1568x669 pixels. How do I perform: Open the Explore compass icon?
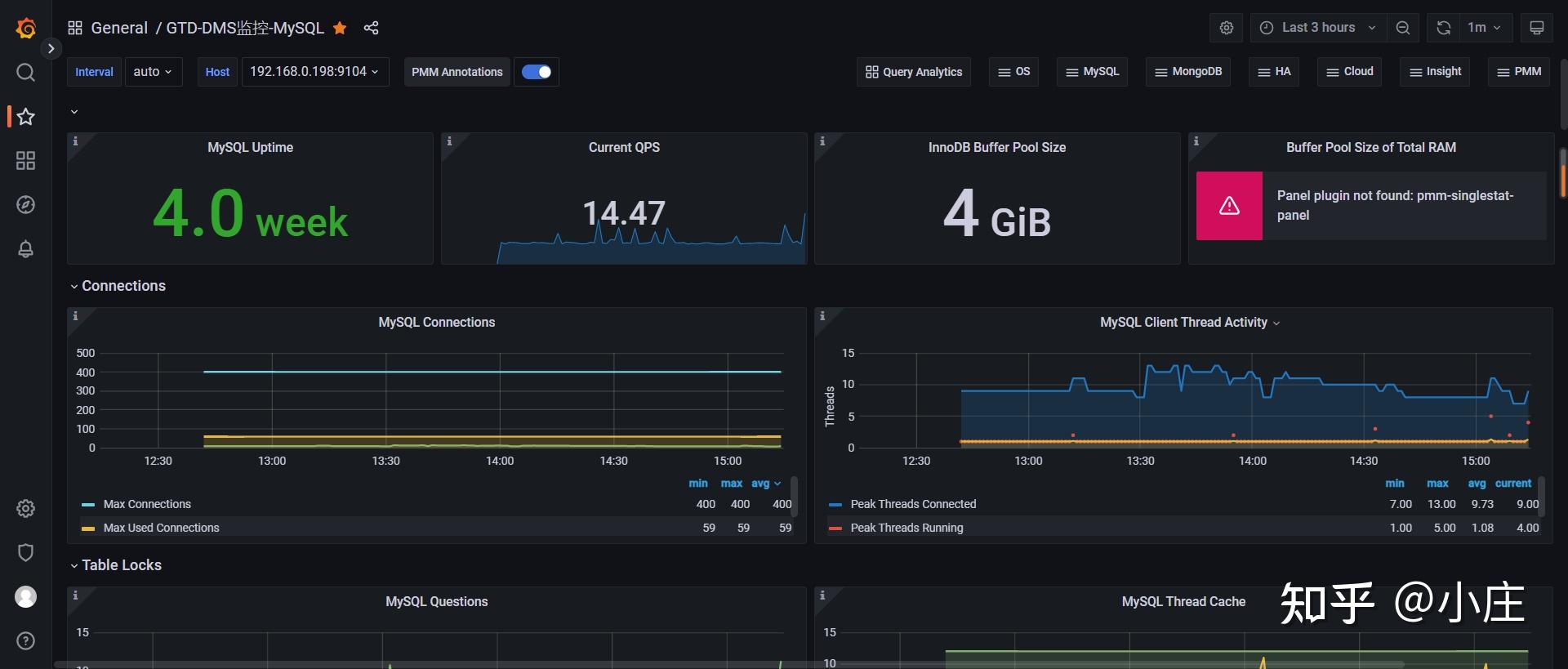click(x=25, y=205)
